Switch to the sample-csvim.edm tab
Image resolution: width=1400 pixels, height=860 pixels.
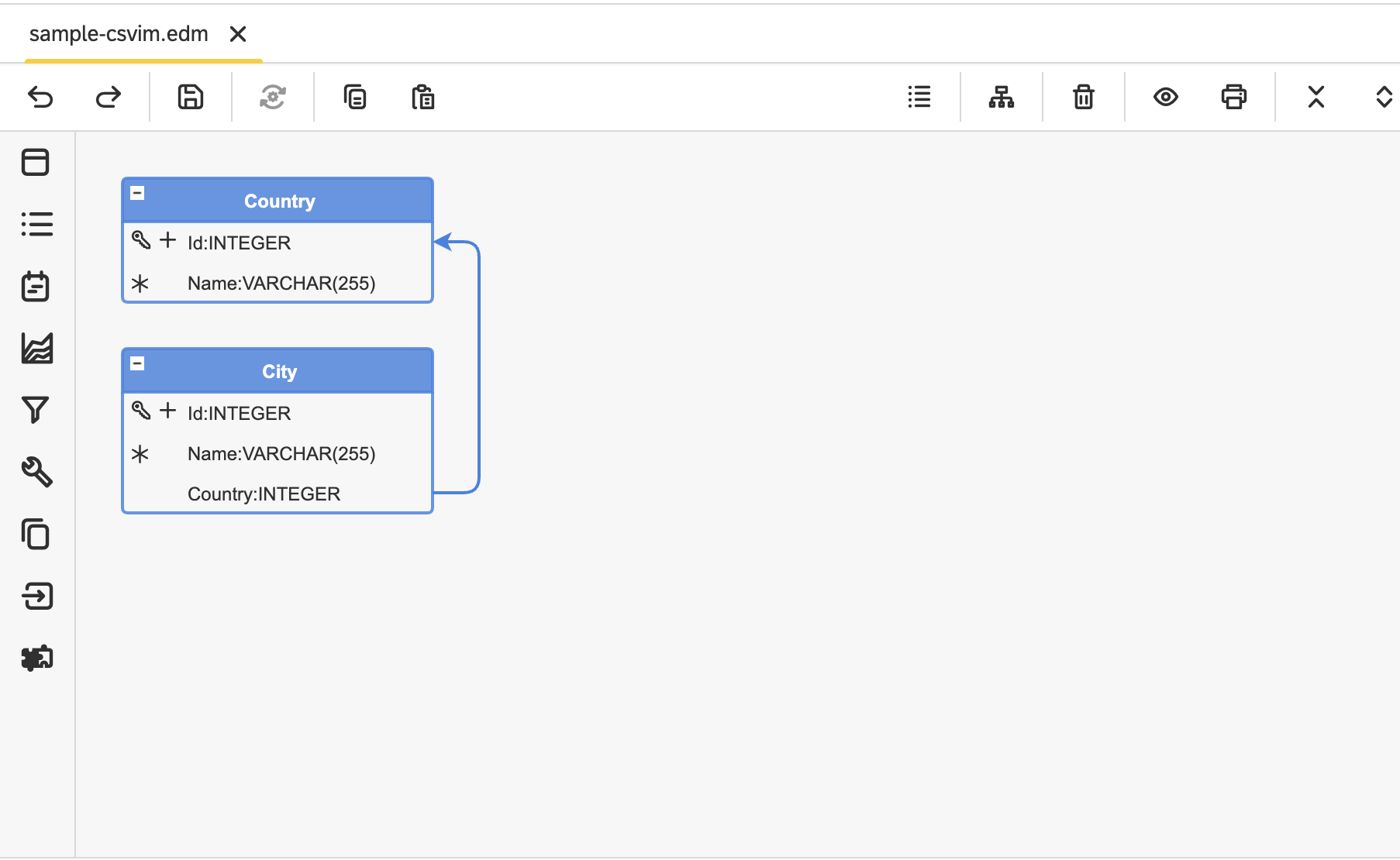point(119,34)
